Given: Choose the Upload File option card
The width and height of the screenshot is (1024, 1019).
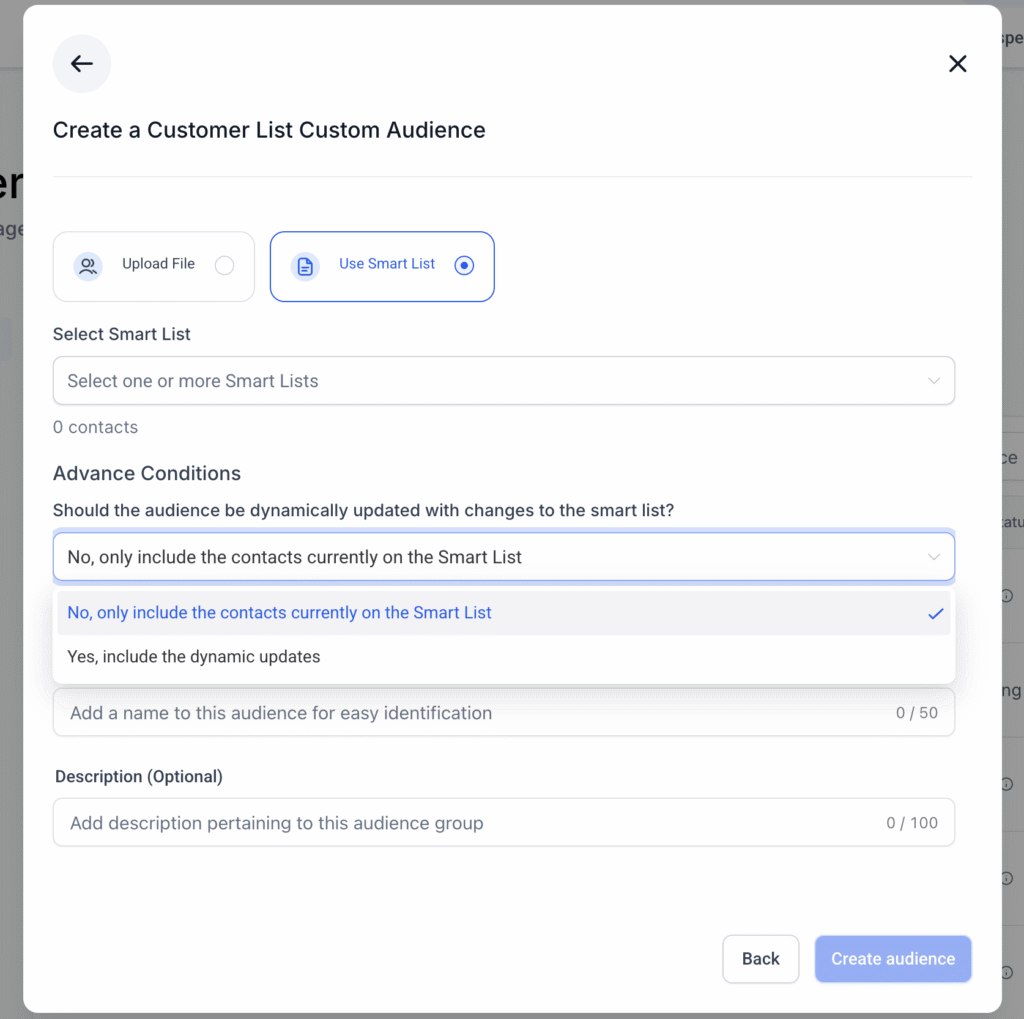Looking at the screenshot, I should [153, 267].
